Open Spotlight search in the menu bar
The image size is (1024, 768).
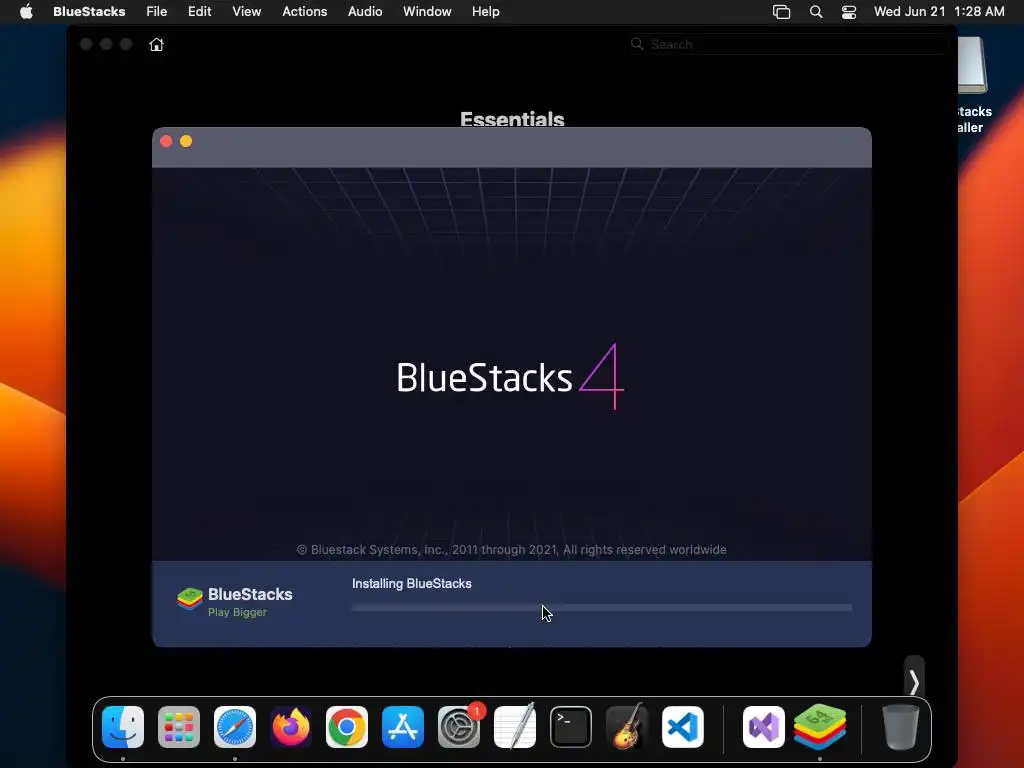816,12
